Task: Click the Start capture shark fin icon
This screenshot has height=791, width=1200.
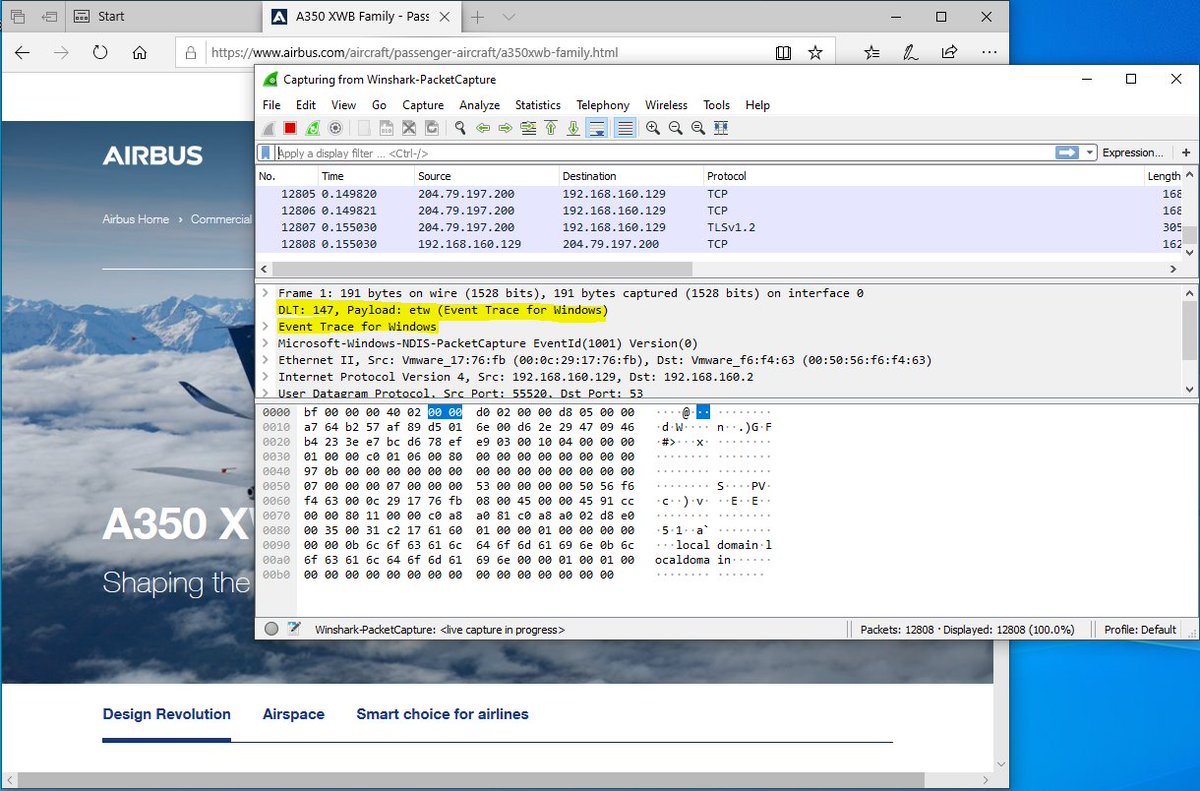Action: coord(268,128)
